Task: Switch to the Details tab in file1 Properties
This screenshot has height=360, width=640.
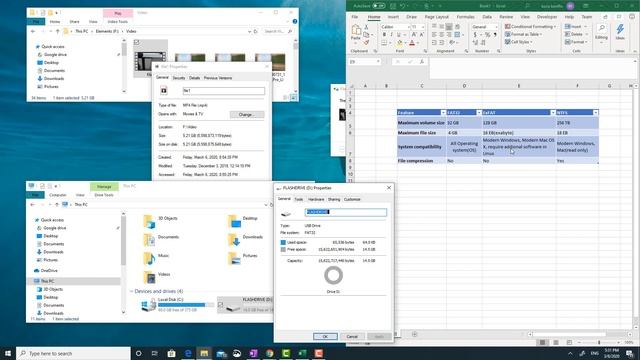Action: pyautogui.click(x=194, y=78)
